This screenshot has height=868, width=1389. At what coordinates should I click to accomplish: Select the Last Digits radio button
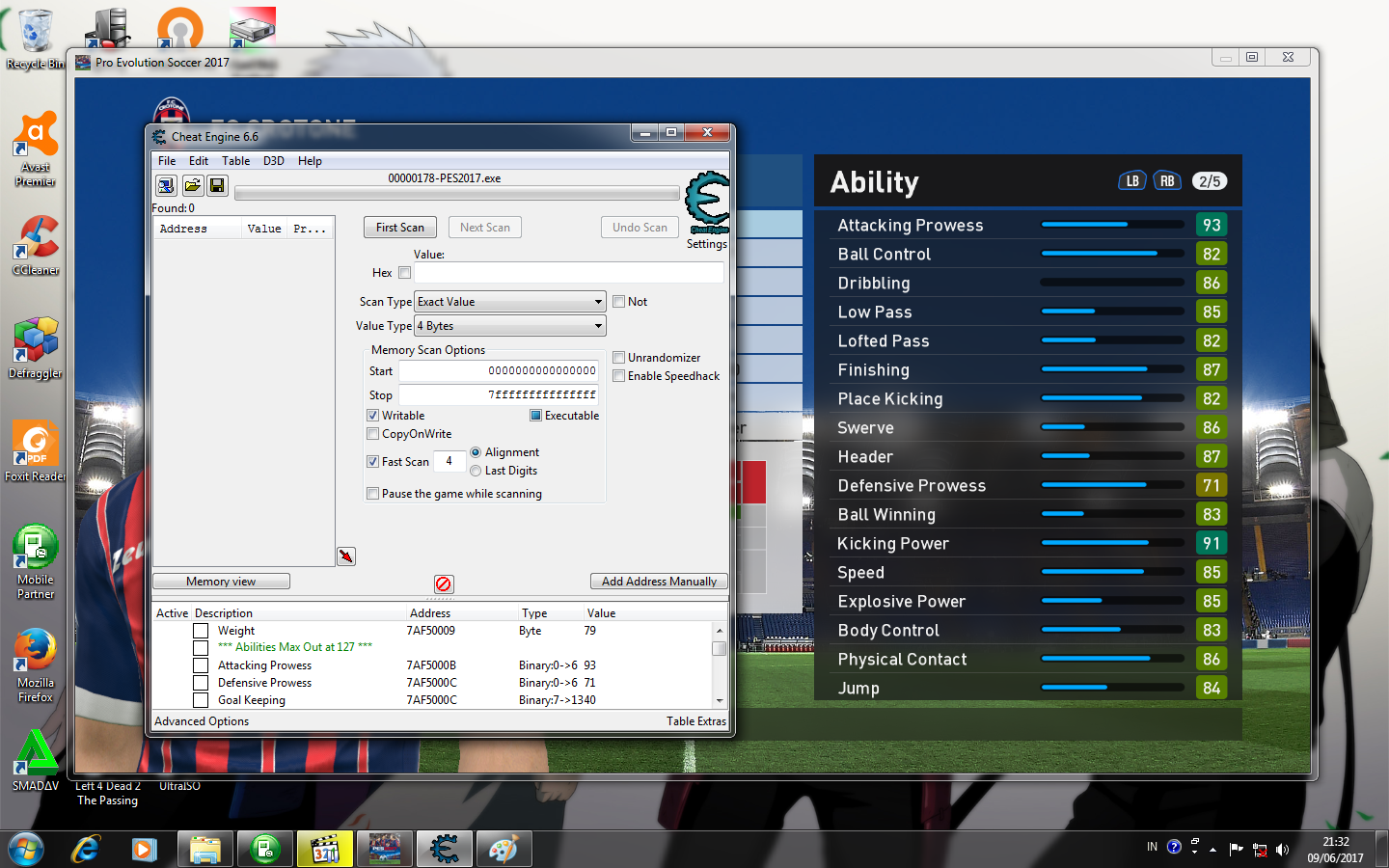(476, 471)
